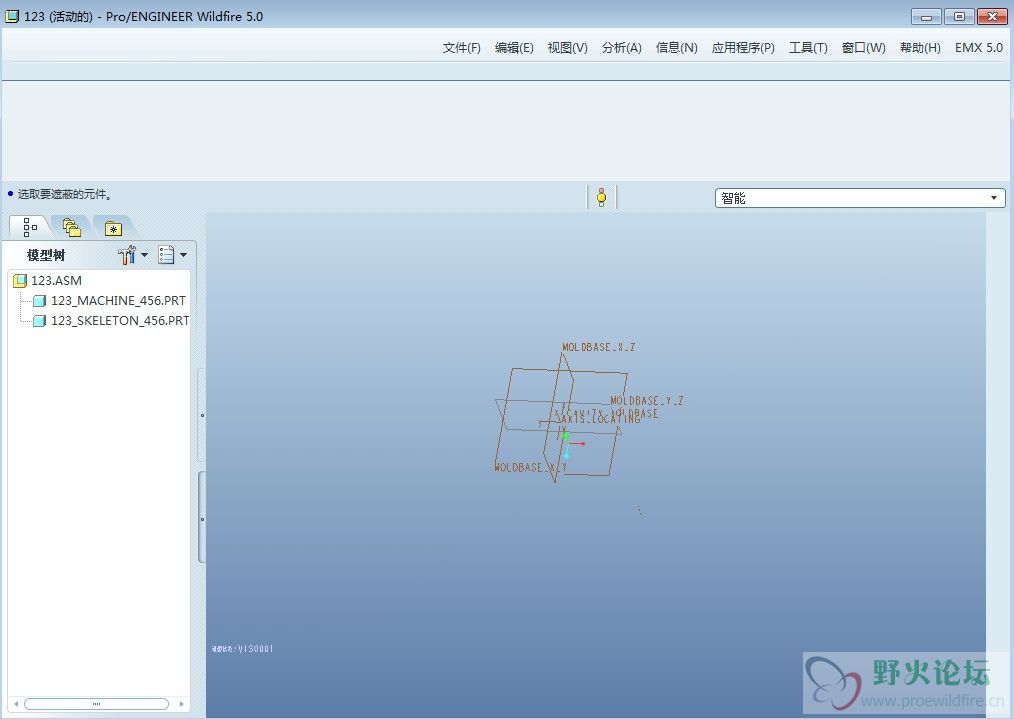Open the 文件(F) menu
The image size is (1014, 719).
coord(461,48)
